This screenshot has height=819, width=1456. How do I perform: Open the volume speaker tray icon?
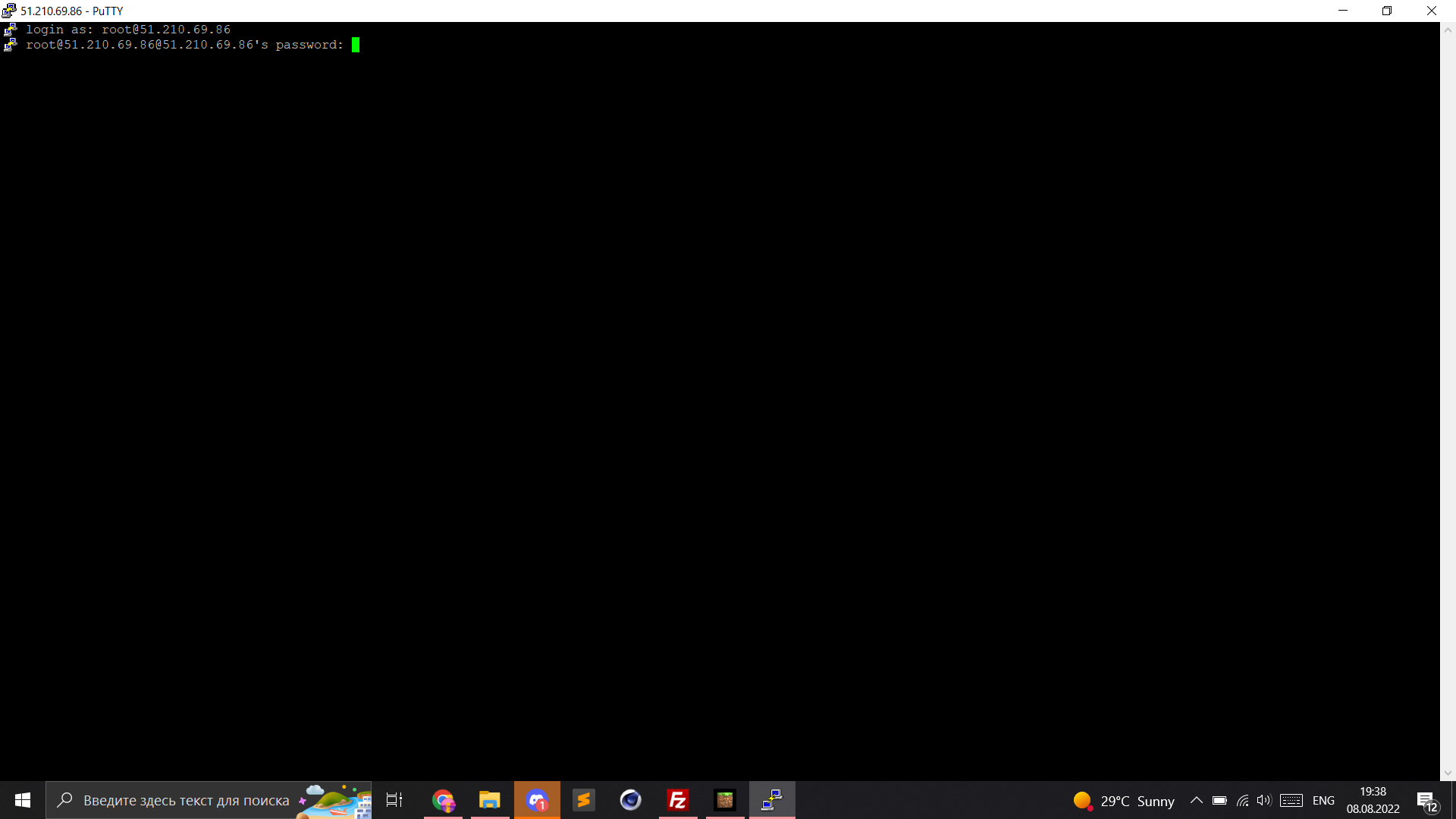point(1264,800)
